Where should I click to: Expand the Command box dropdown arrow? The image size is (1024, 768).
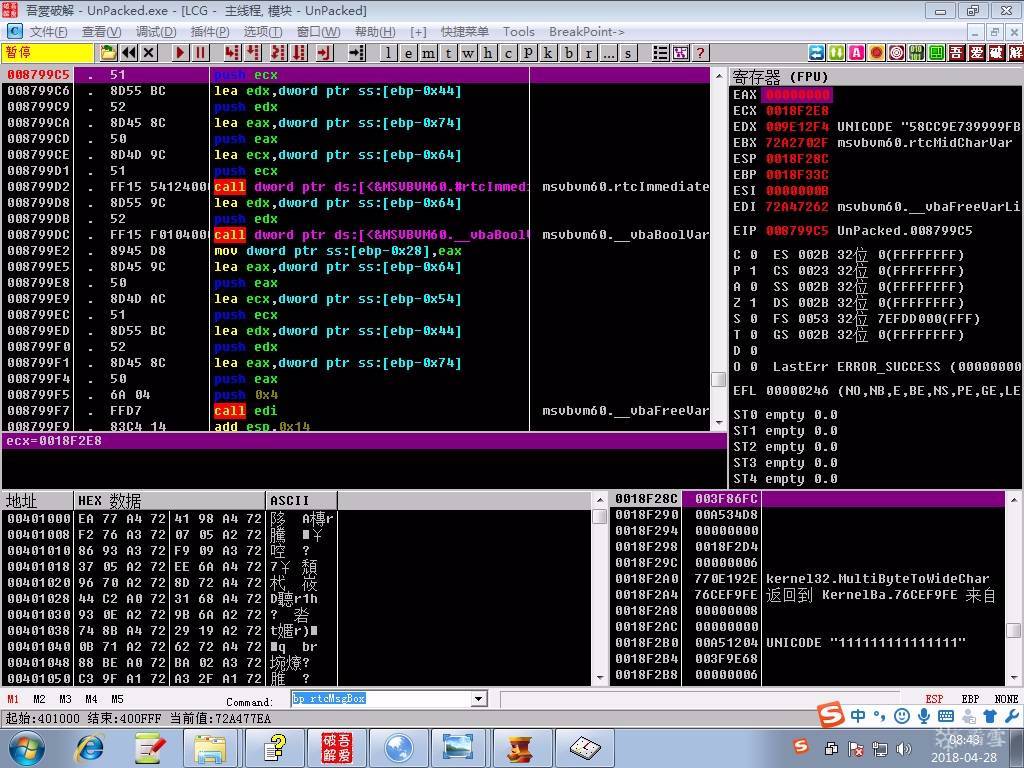[479, 699]
